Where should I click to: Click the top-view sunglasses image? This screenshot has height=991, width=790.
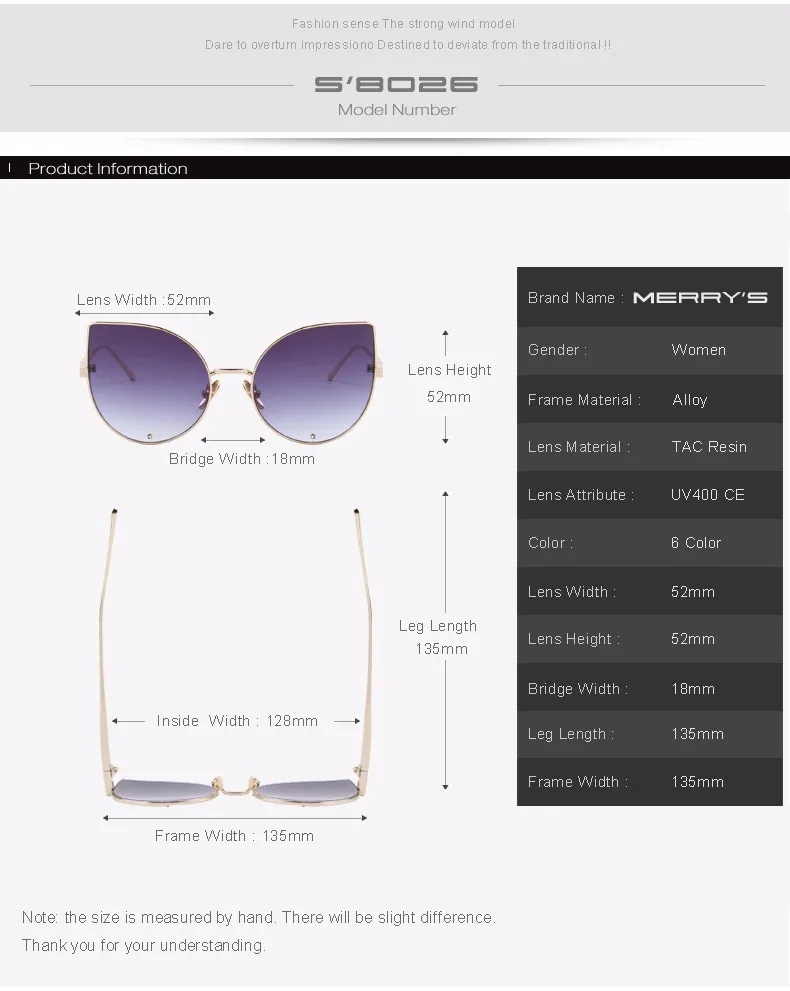click(235, 656)
